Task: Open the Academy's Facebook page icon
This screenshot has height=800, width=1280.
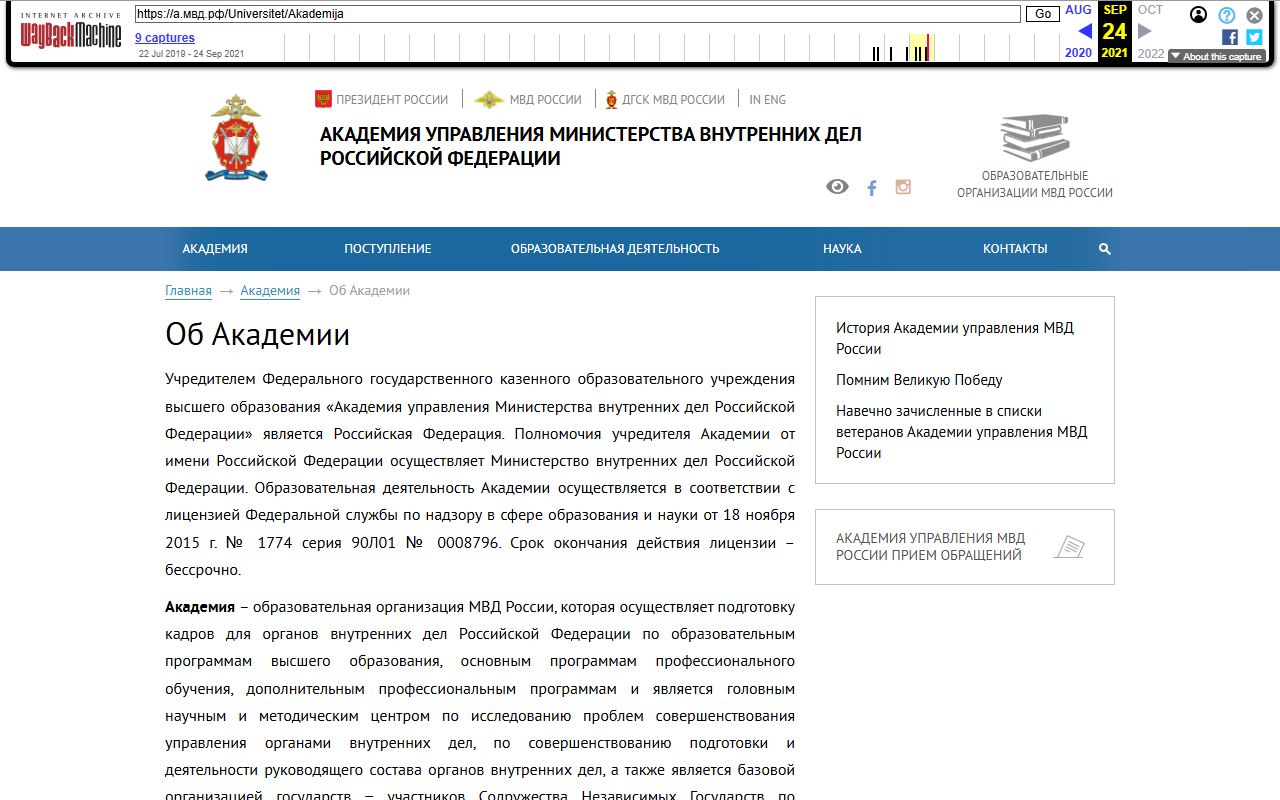Action: [872, 188]
